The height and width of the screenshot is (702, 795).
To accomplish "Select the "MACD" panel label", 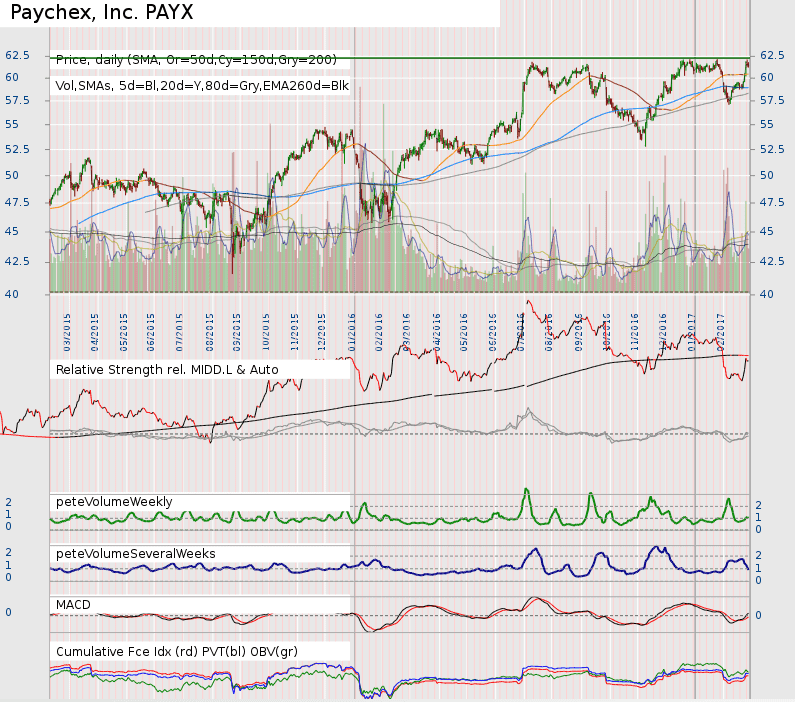I will coord(73,605).
